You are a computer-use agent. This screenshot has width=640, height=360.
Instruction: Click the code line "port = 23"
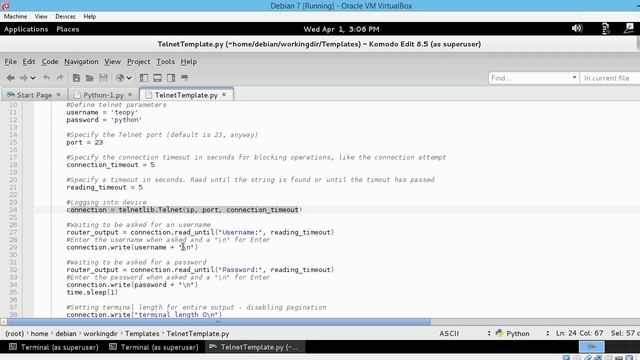tap(84, 142)
